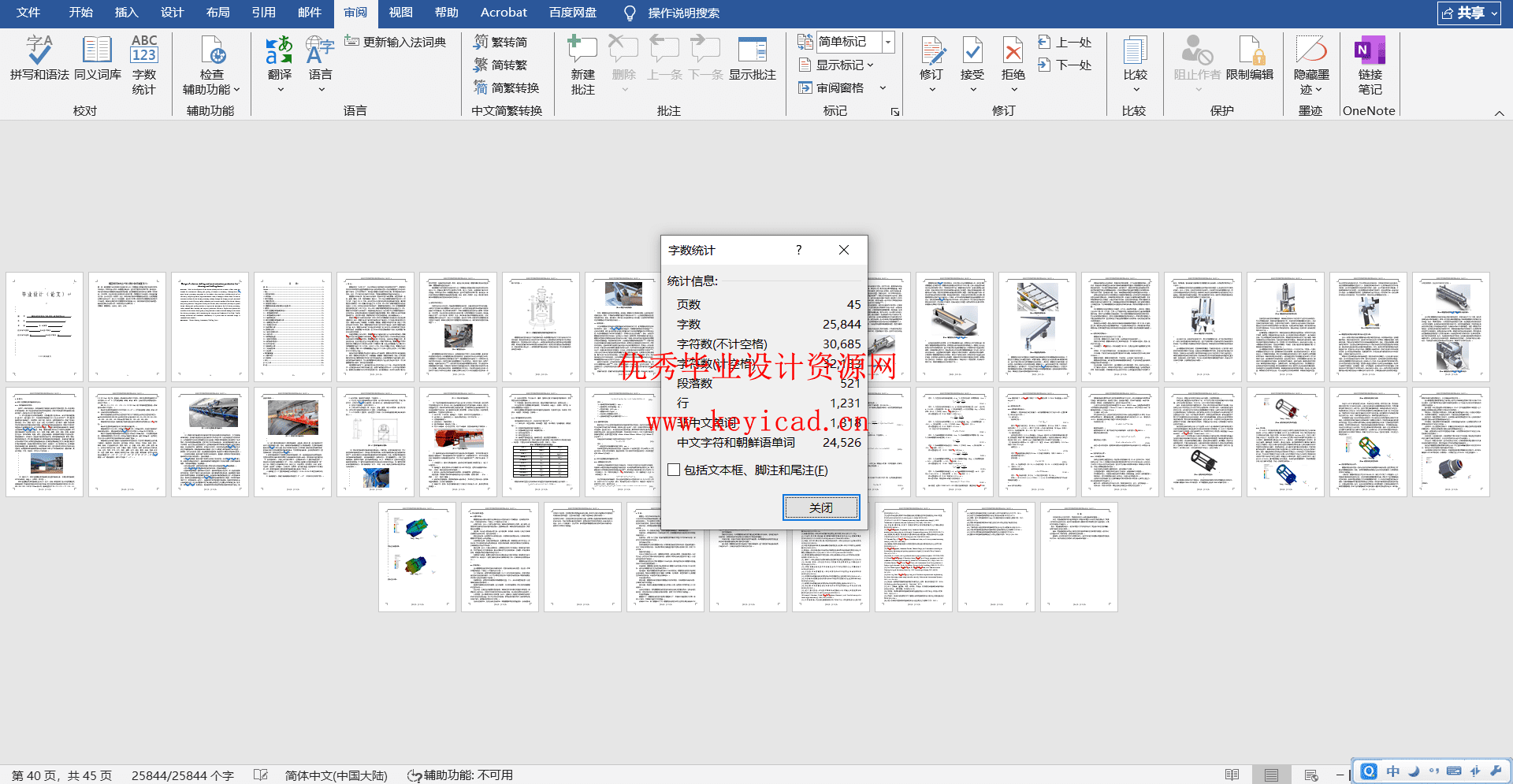Screen dimensions: 1513x784
Task: Add a new comment with 新建批注
Action: point(583,65)
